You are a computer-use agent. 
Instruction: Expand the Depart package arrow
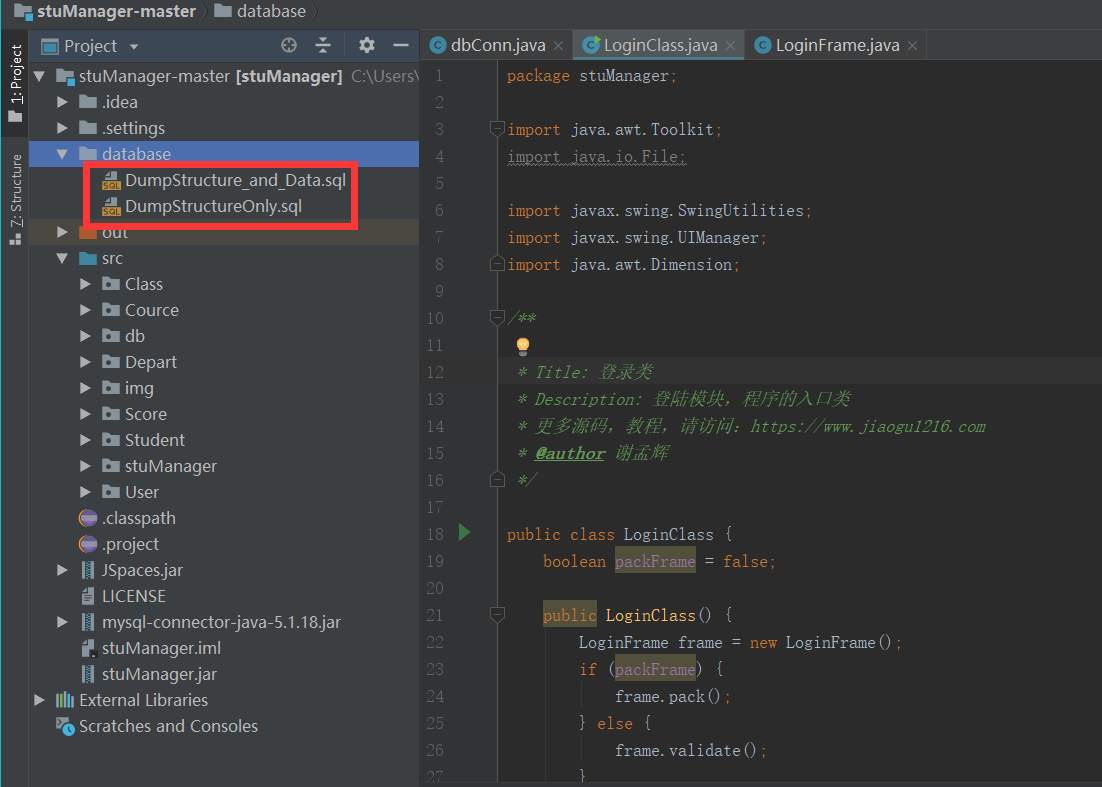point(85,362)
